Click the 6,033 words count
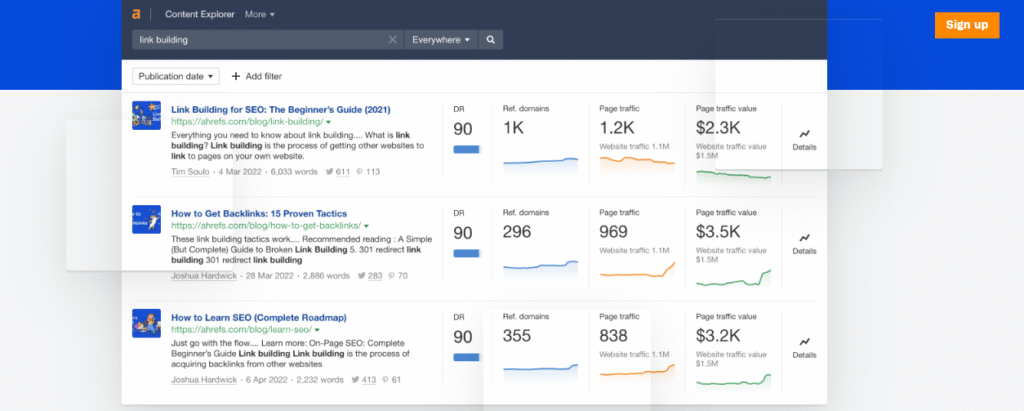 [x=294, y=172]
